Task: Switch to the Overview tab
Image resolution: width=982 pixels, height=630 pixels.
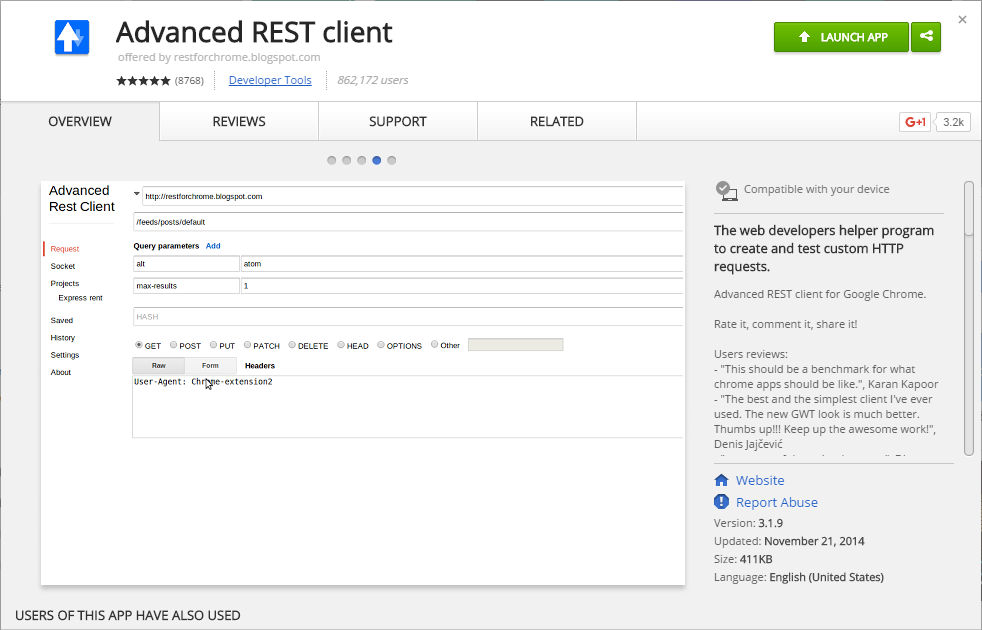Action: coord(80,121)
